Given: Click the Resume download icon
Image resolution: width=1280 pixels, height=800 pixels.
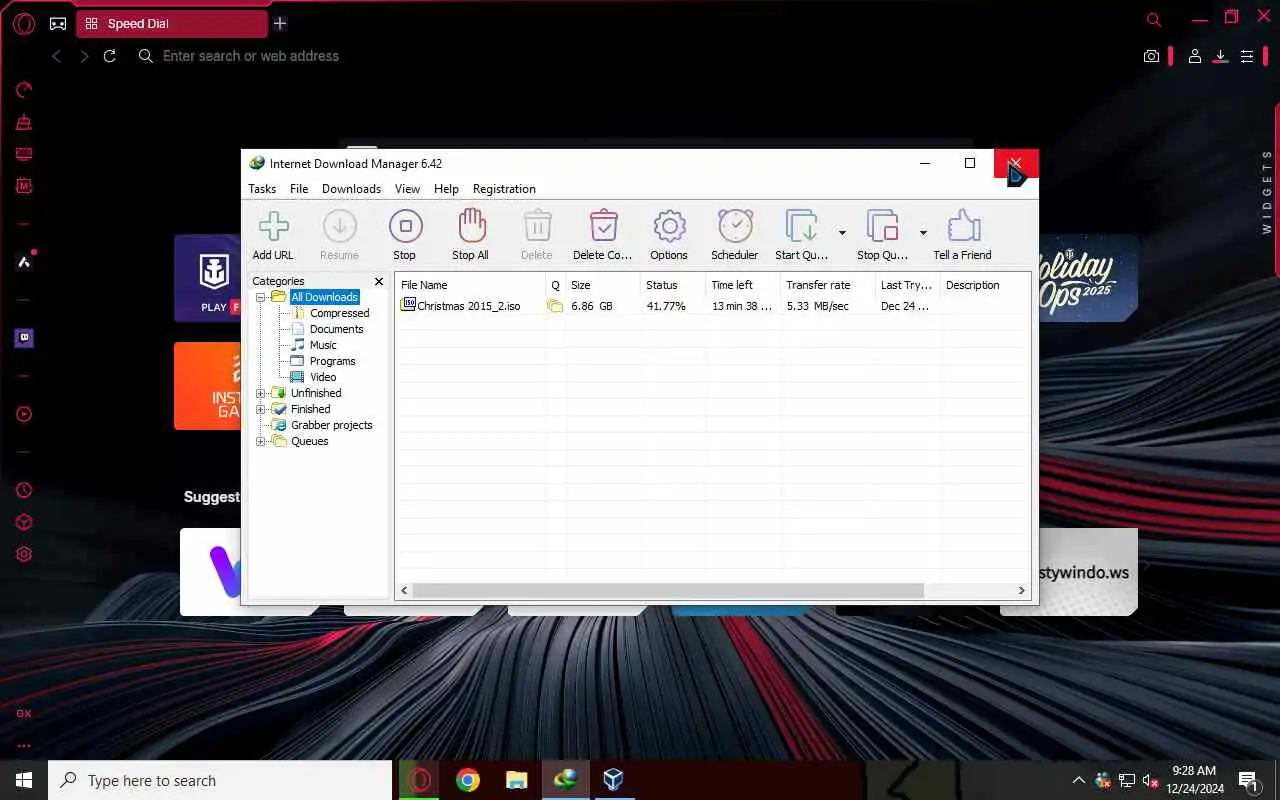Looking at the screenshot, I should [x=339, y=227].
